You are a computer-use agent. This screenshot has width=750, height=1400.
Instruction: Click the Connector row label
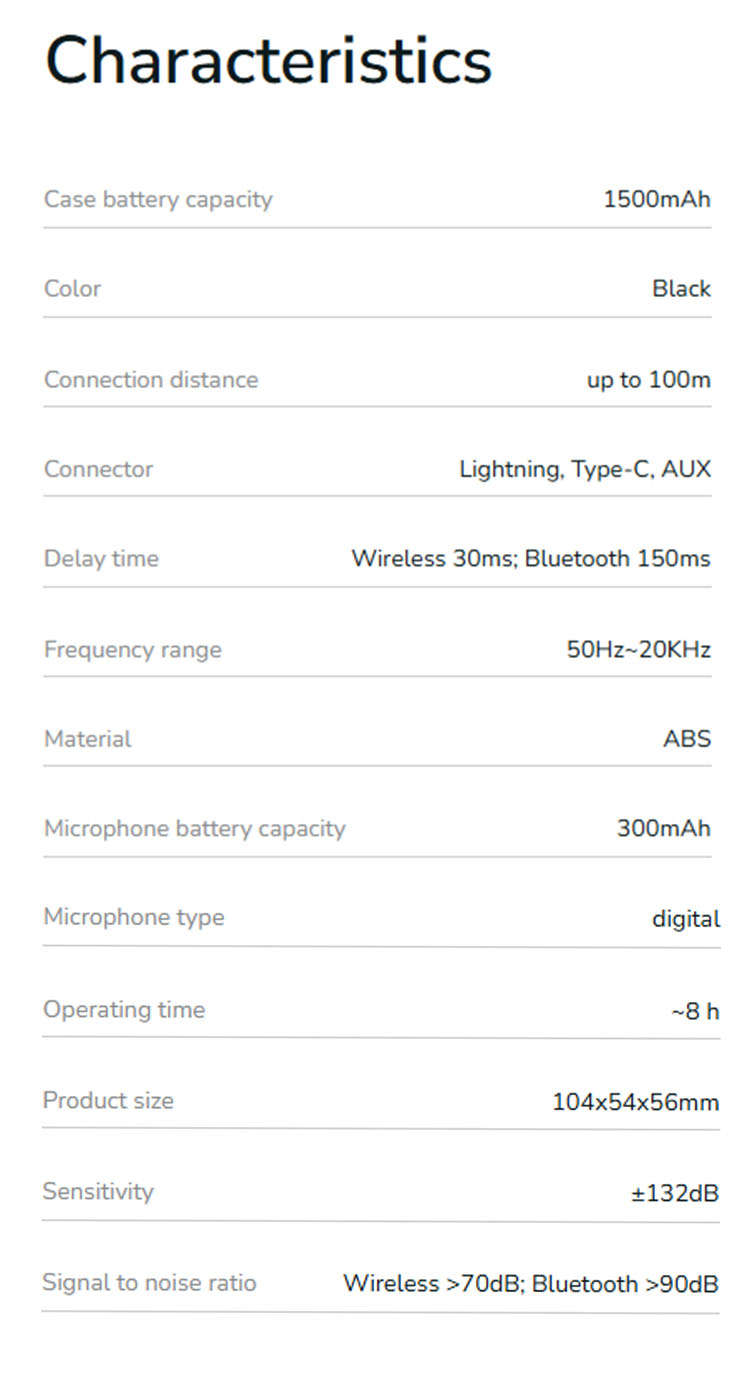tap(98, 469)
